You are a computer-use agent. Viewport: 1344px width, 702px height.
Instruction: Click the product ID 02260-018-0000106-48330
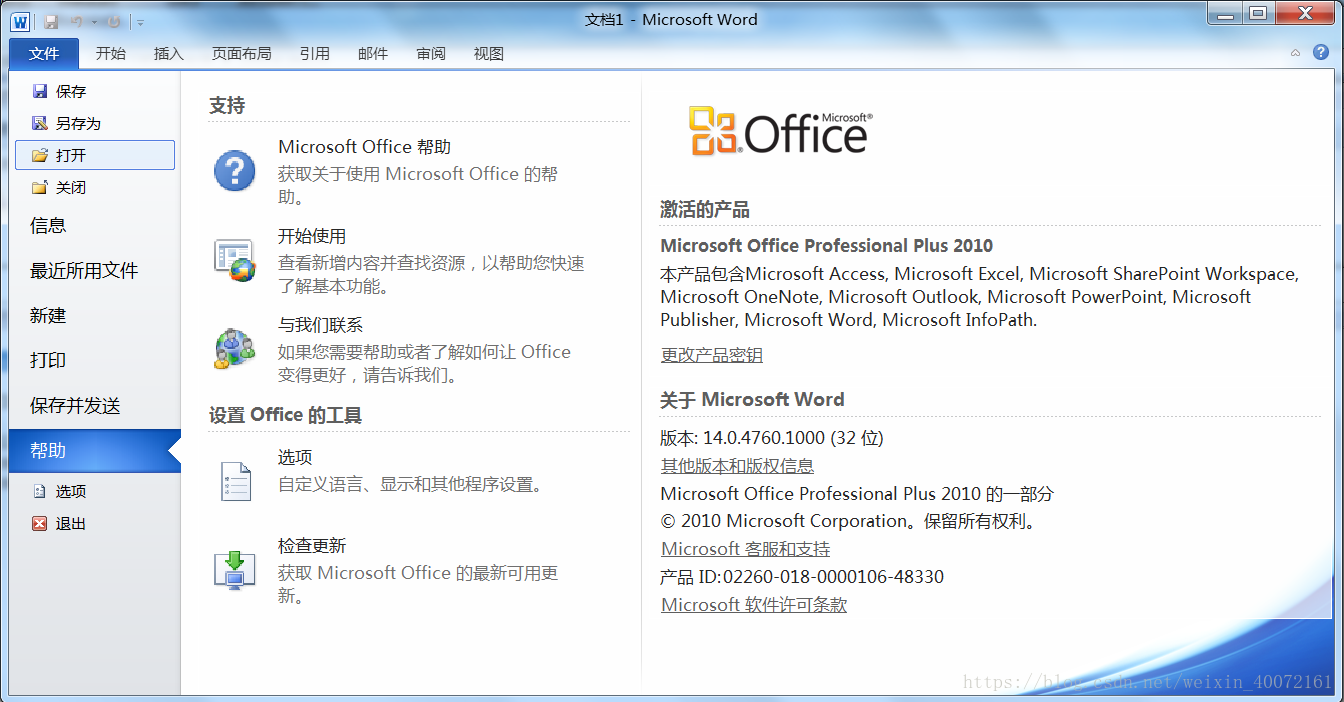pos(833,577)
